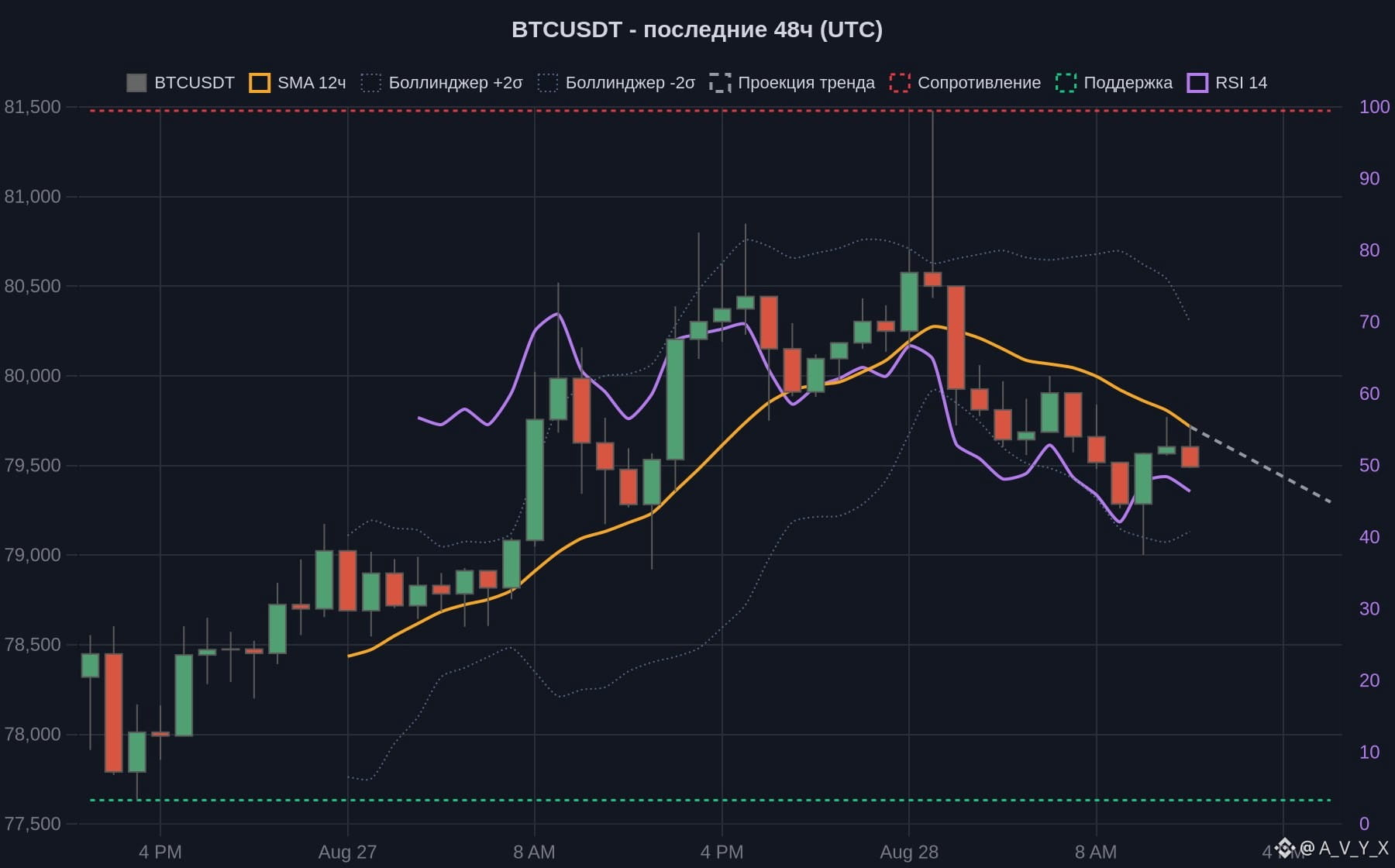The image size is (1395, 868).
Task: Click the Aug 28 time axis label
Action: [x=909, y=852]
